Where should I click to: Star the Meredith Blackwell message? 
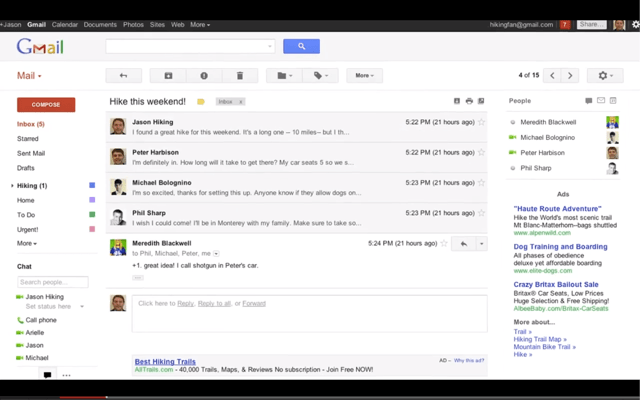(444, 243)
